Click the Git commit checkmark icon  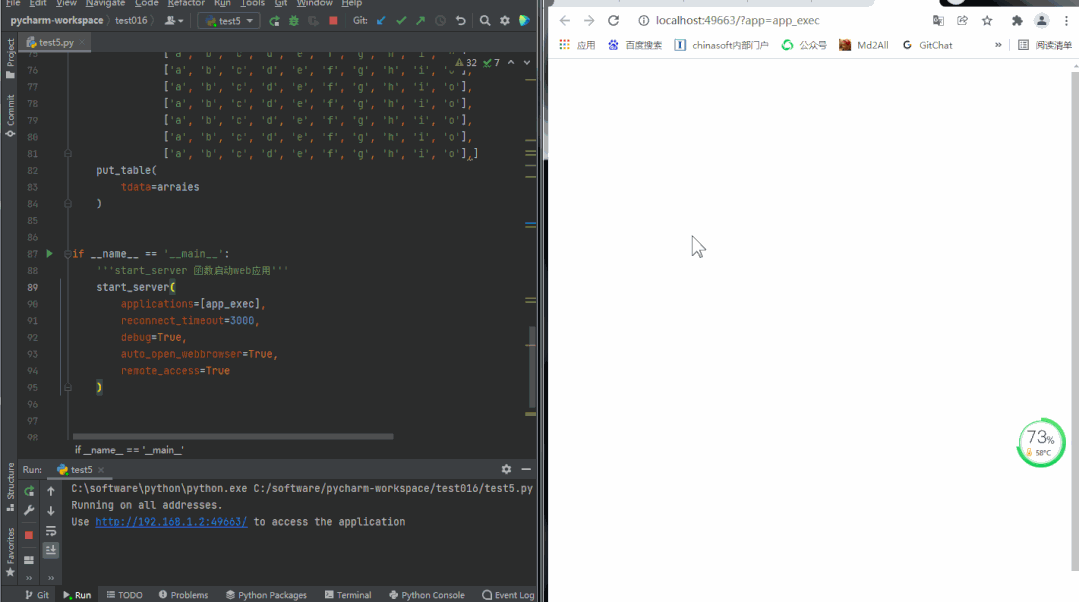[x=401, y=20]
